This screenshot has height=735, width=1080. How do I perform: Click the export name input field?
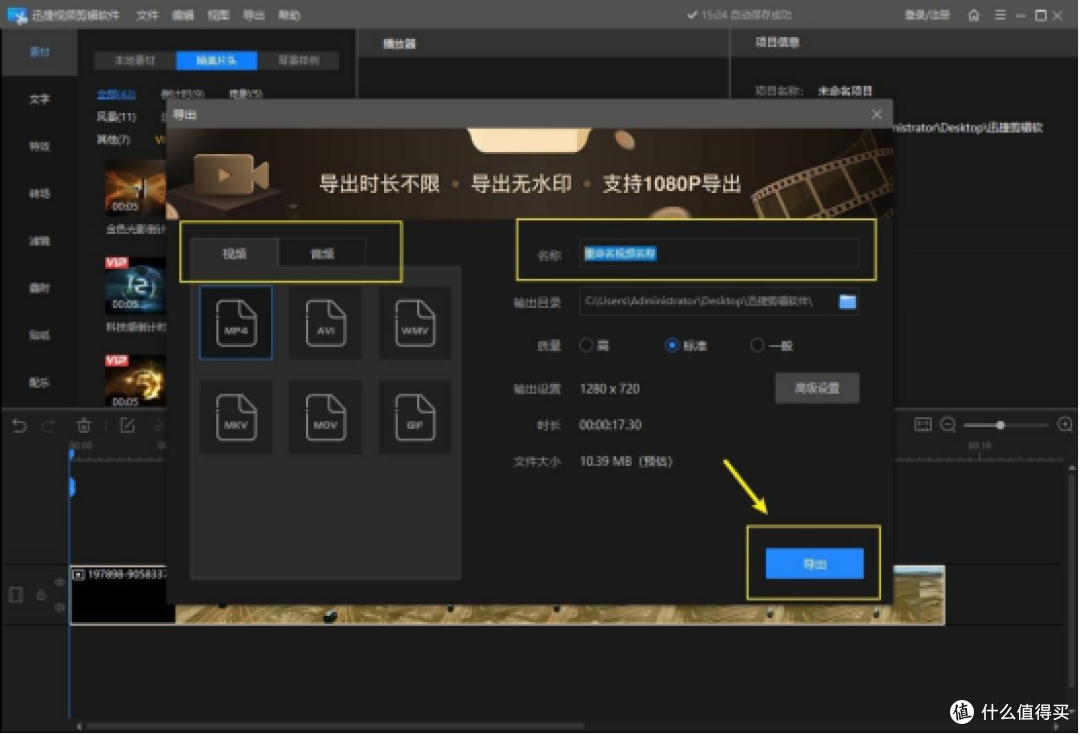pyautogui.click(x=719, y=253)
